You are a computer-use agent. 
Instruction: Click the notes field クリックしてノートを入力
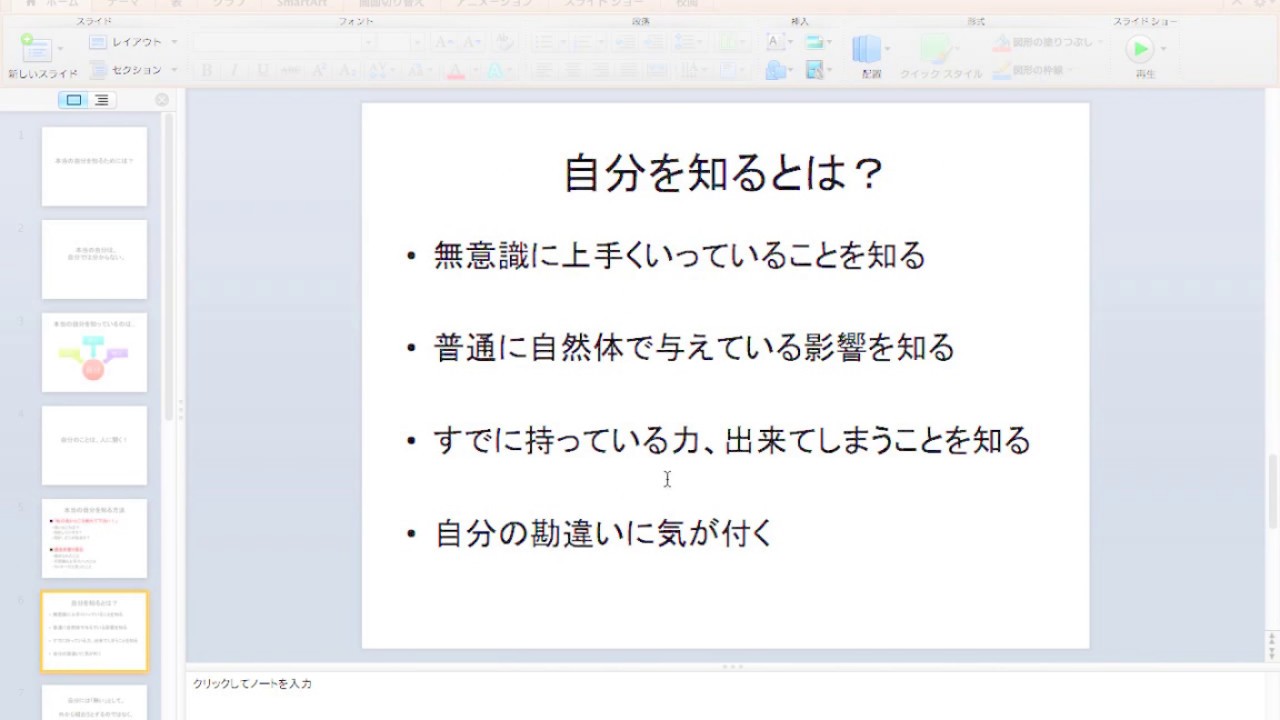(x=252, y=684)
